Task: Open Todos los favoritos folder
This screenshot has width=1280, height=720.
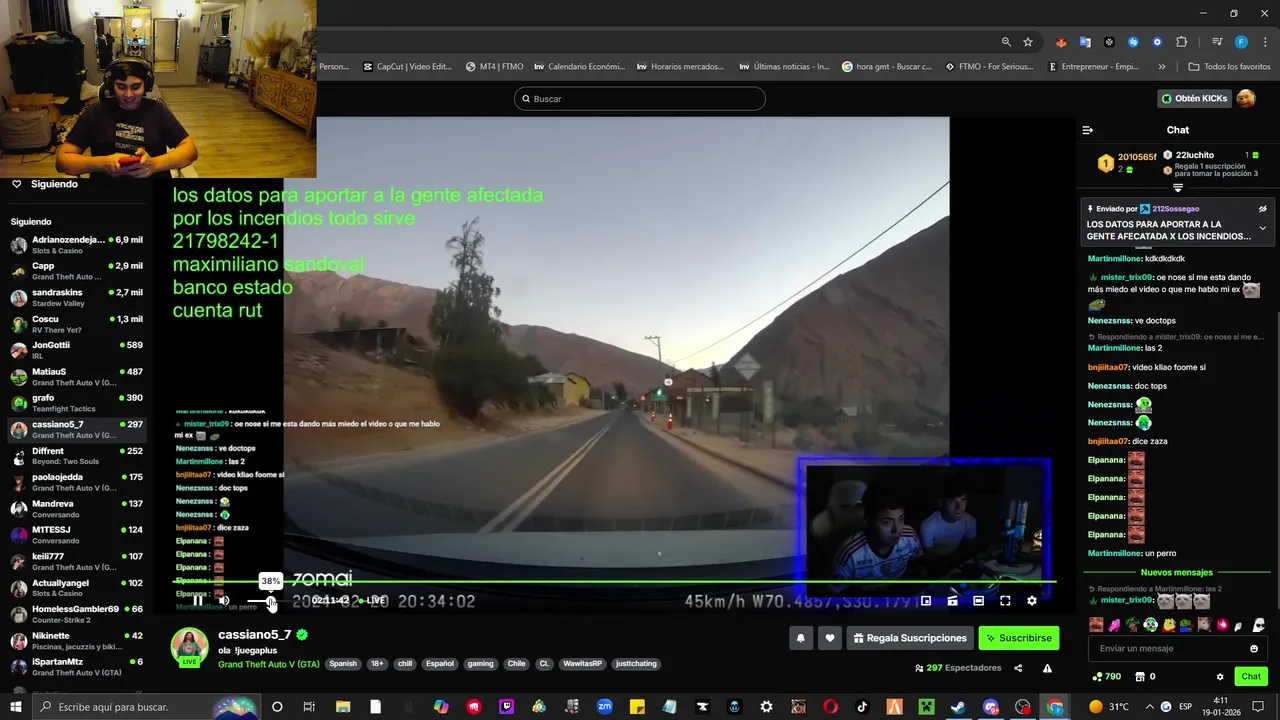Action: 1230,67
